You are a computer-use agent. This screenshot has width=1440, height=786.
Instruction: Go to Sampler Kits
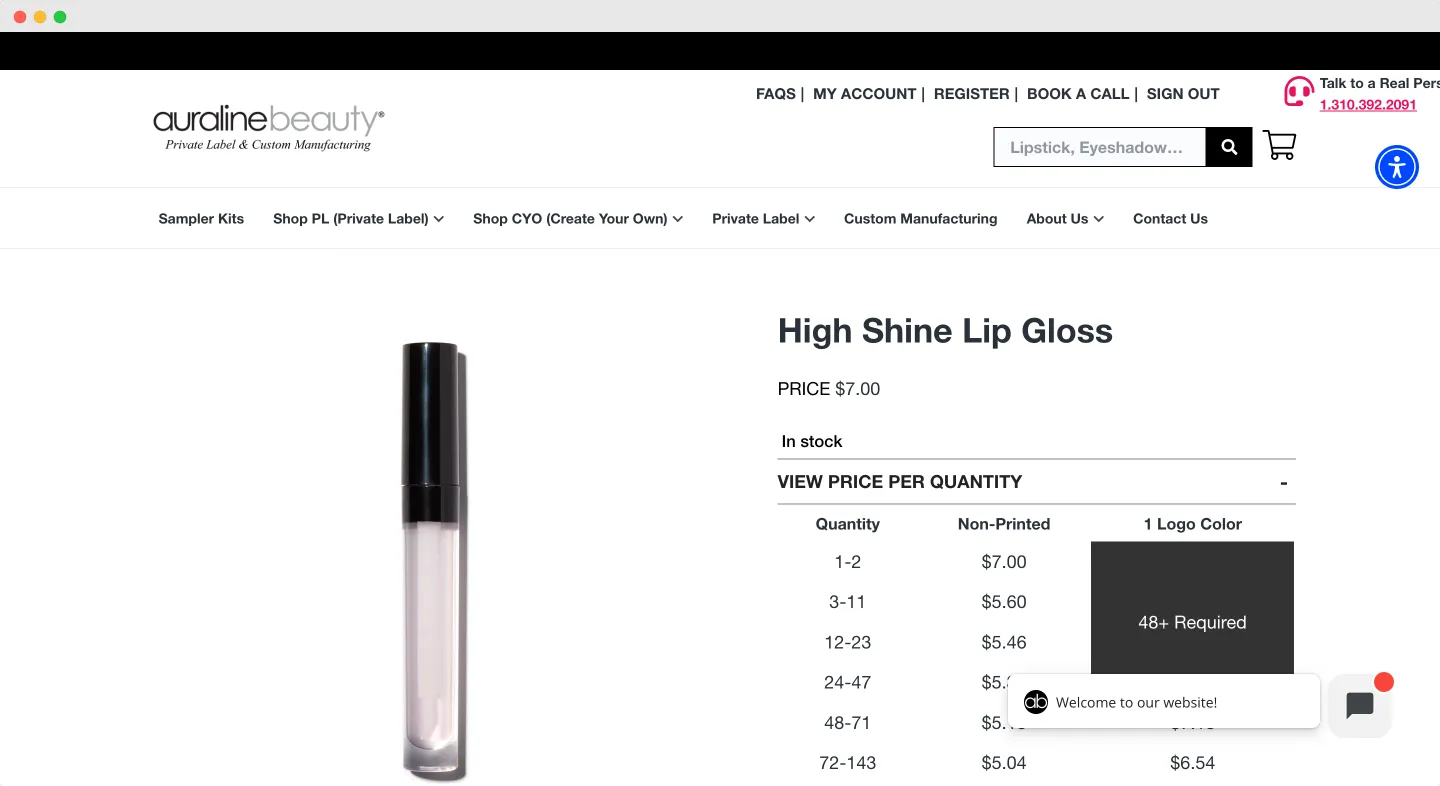coord(201,219)
